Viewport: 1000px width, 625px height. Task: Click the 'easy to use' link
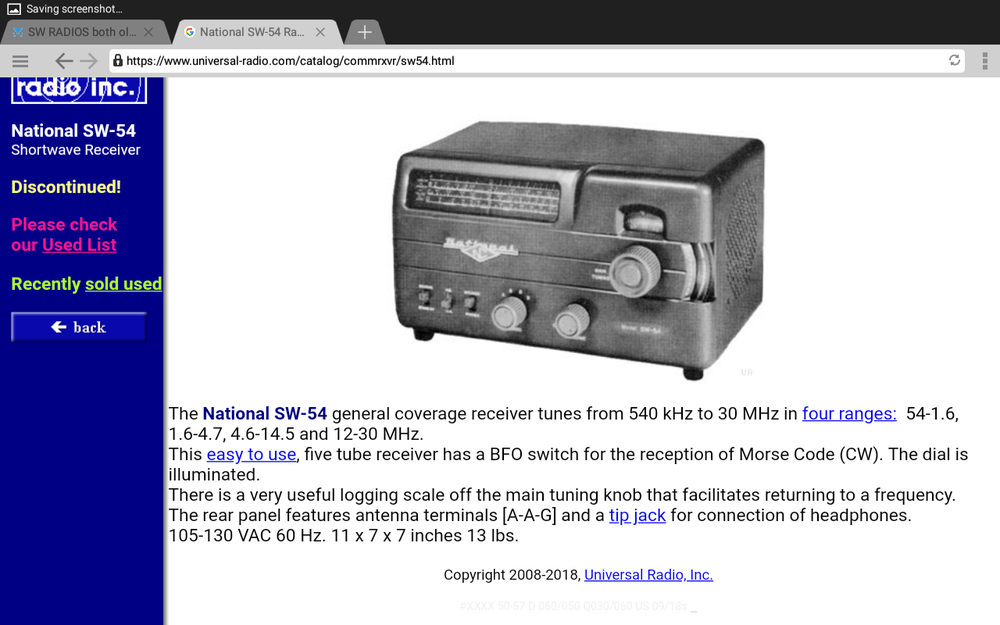click(251, 454)
